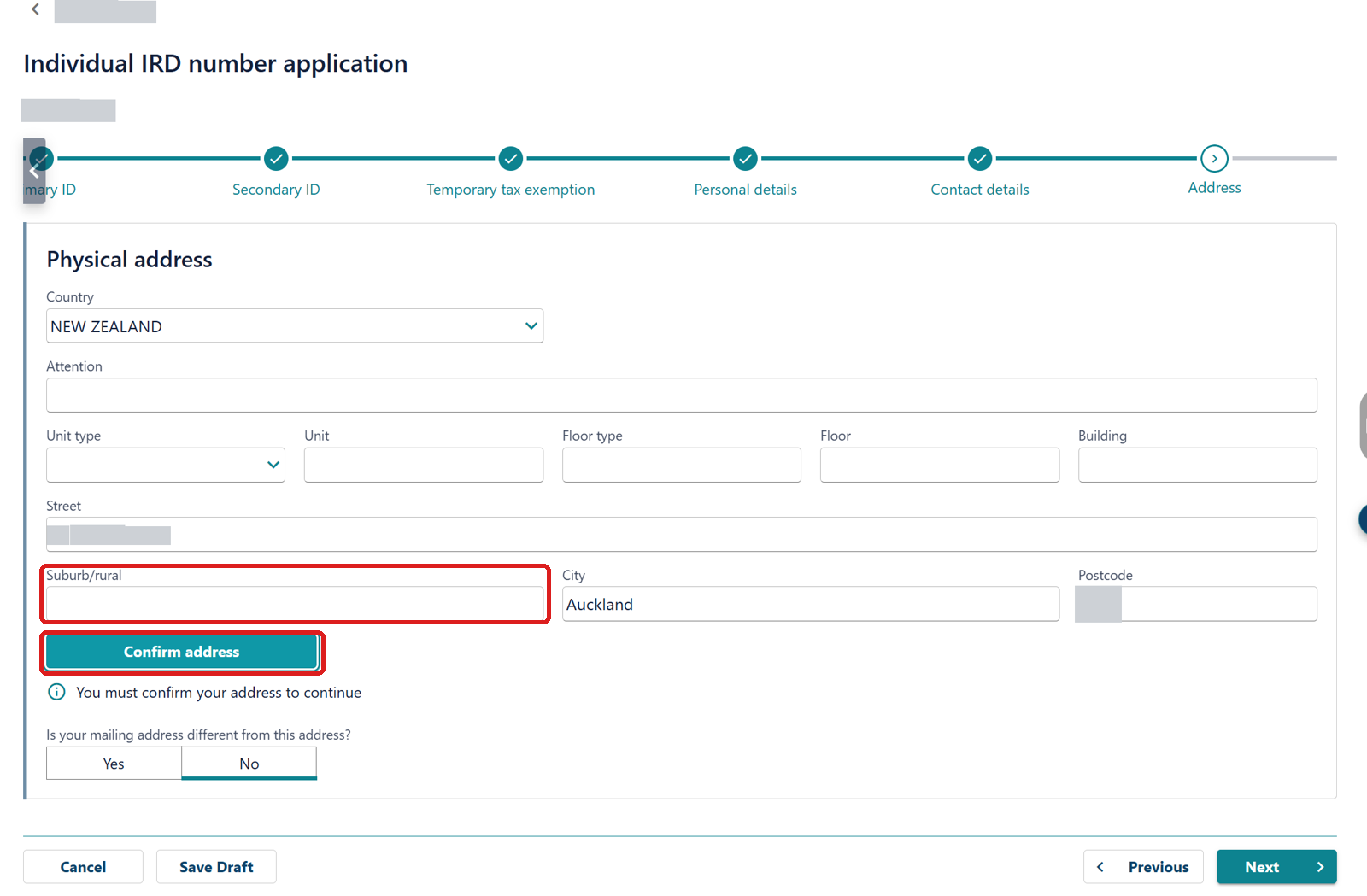Open the Country dropdown

(295, 326)
